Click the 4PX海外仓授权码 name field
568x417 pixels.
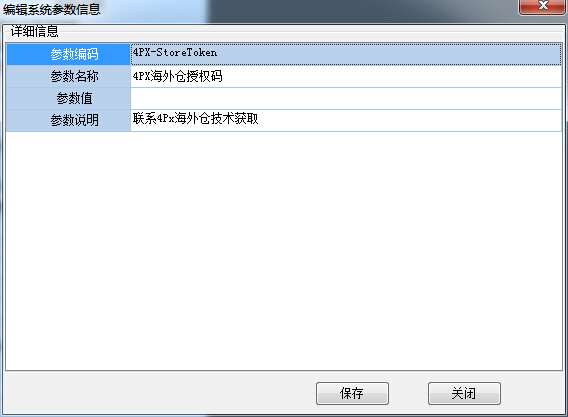(346, 76)
